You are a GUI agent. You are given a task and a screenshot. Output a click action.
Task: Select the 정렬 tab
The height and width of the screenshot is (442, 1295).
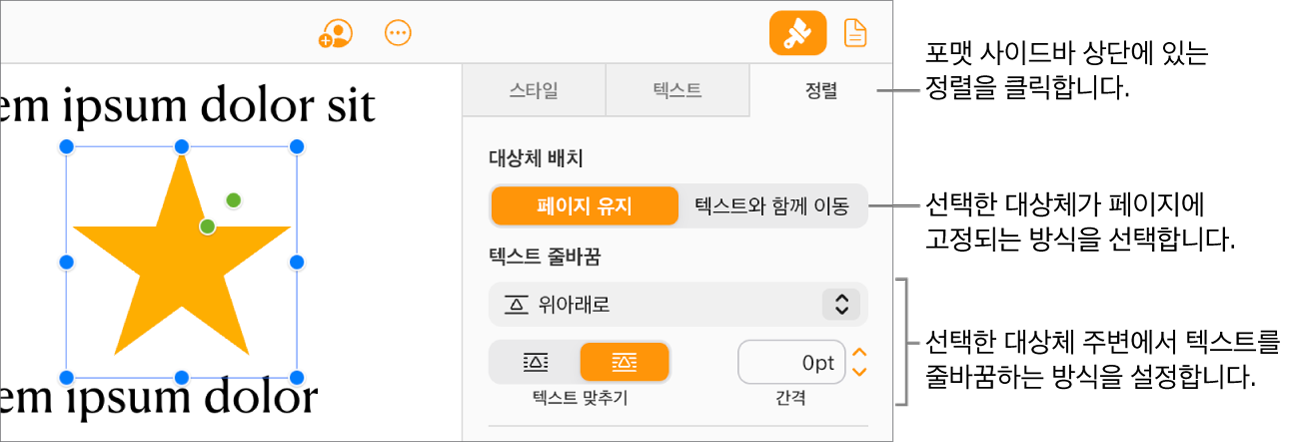click(820, 91)
